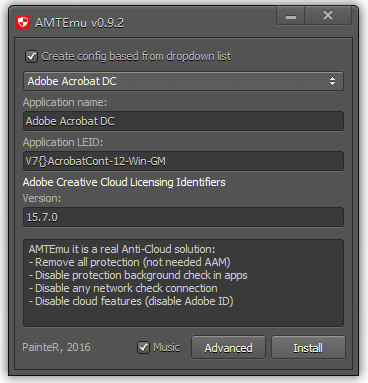Click the PainteR, 2016 credit text

56,347
